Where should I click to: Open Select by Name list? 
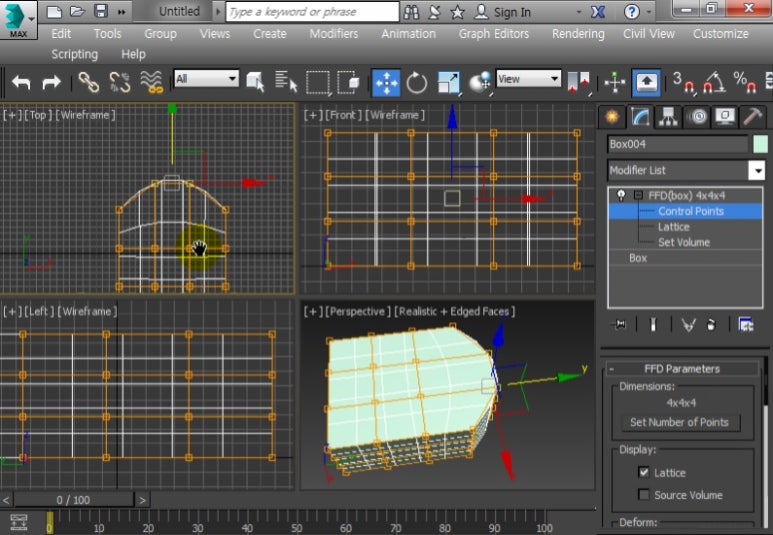[x=286, y=82]
